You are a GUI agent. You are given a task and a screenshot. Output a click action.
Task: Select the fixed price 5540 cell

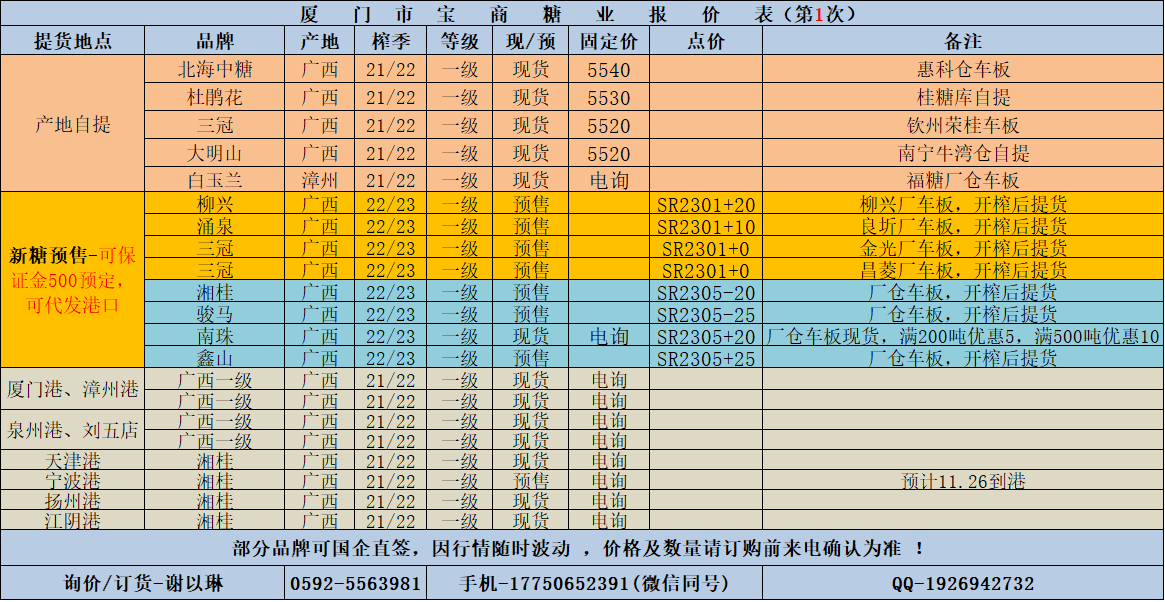pyautogui.click(x=609, y=70)
